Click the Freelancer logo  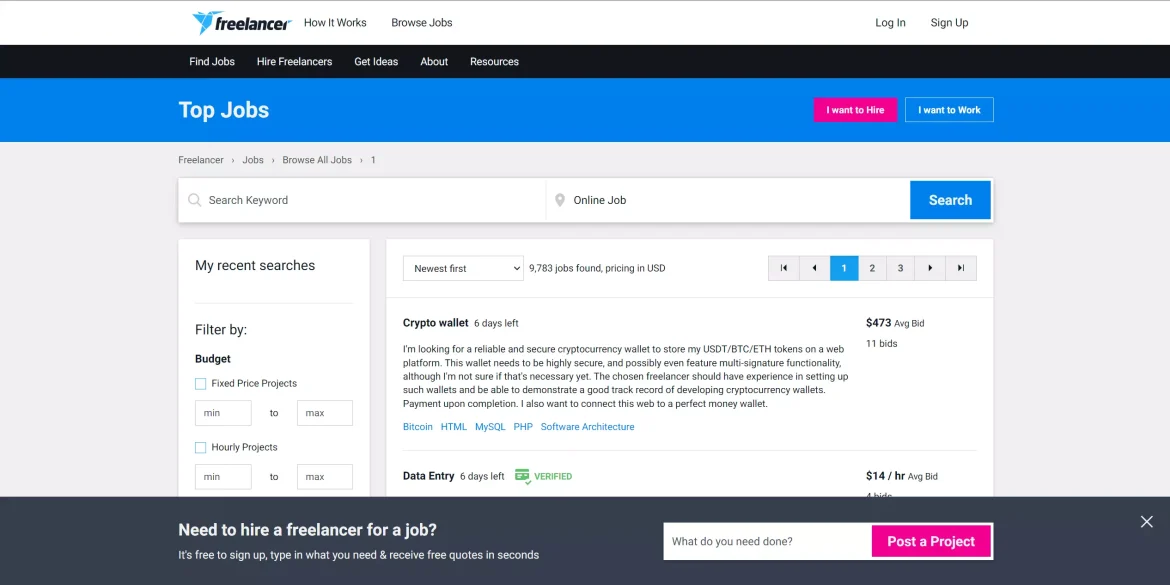[x=241, y=22]
